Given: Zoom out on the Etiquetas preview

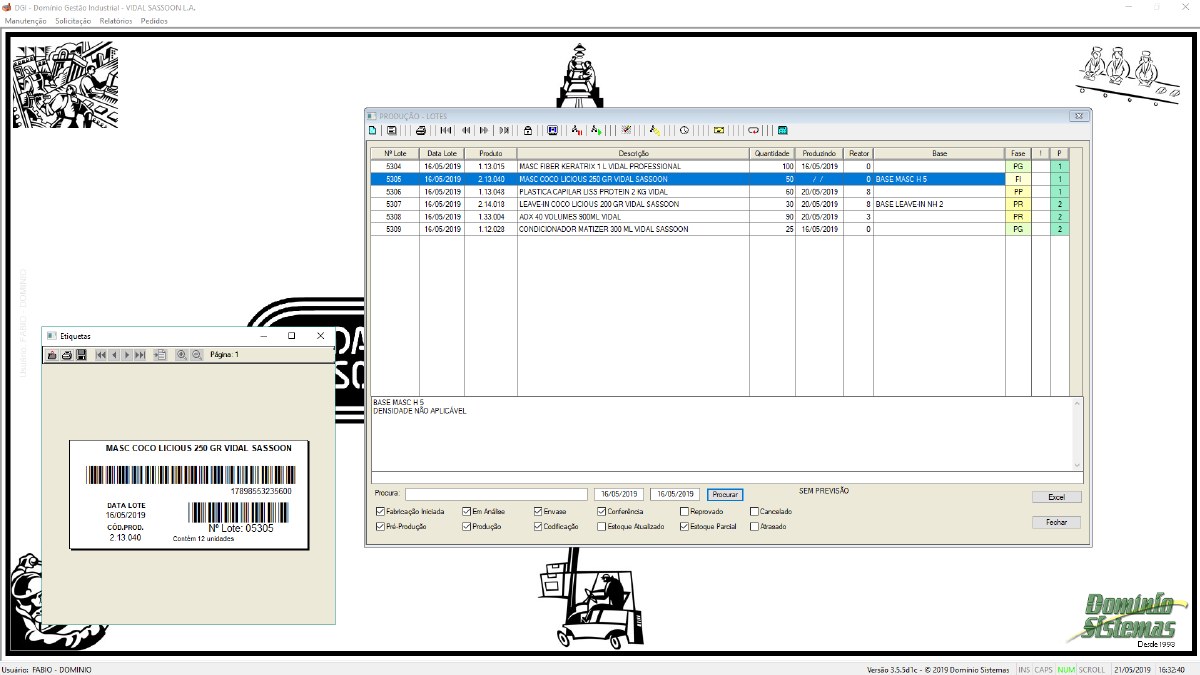Looking at the screenshot, I should point(196,354).
